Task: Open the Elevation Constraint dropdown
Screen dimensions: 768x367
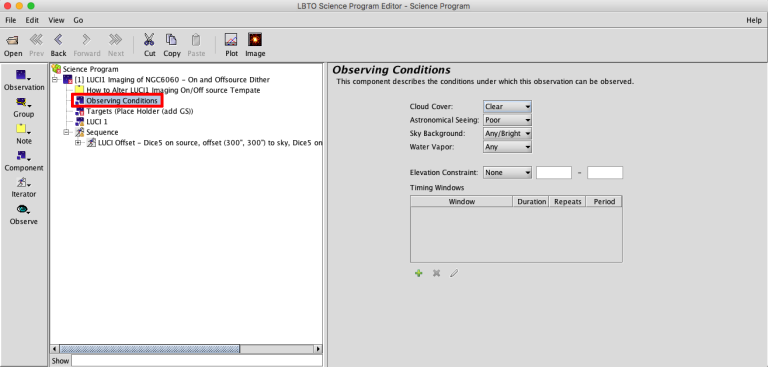Action: pos(507,172)
